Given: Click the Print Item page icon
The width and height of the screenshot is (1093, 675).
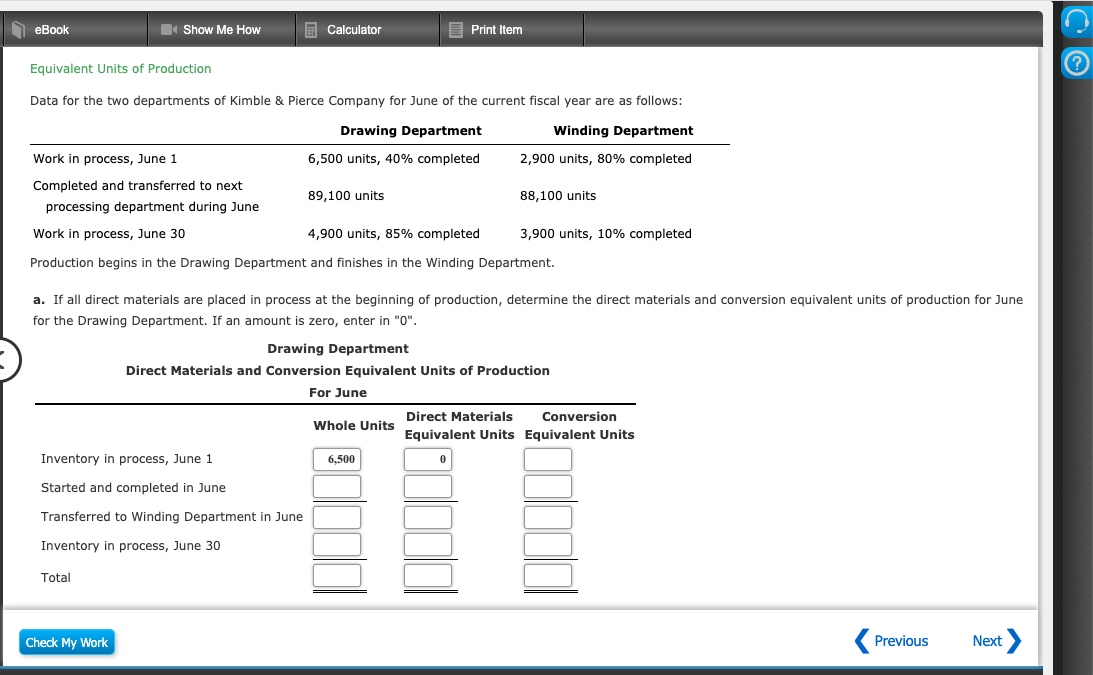Looking at the screenshot, I should tap(456, 30).
